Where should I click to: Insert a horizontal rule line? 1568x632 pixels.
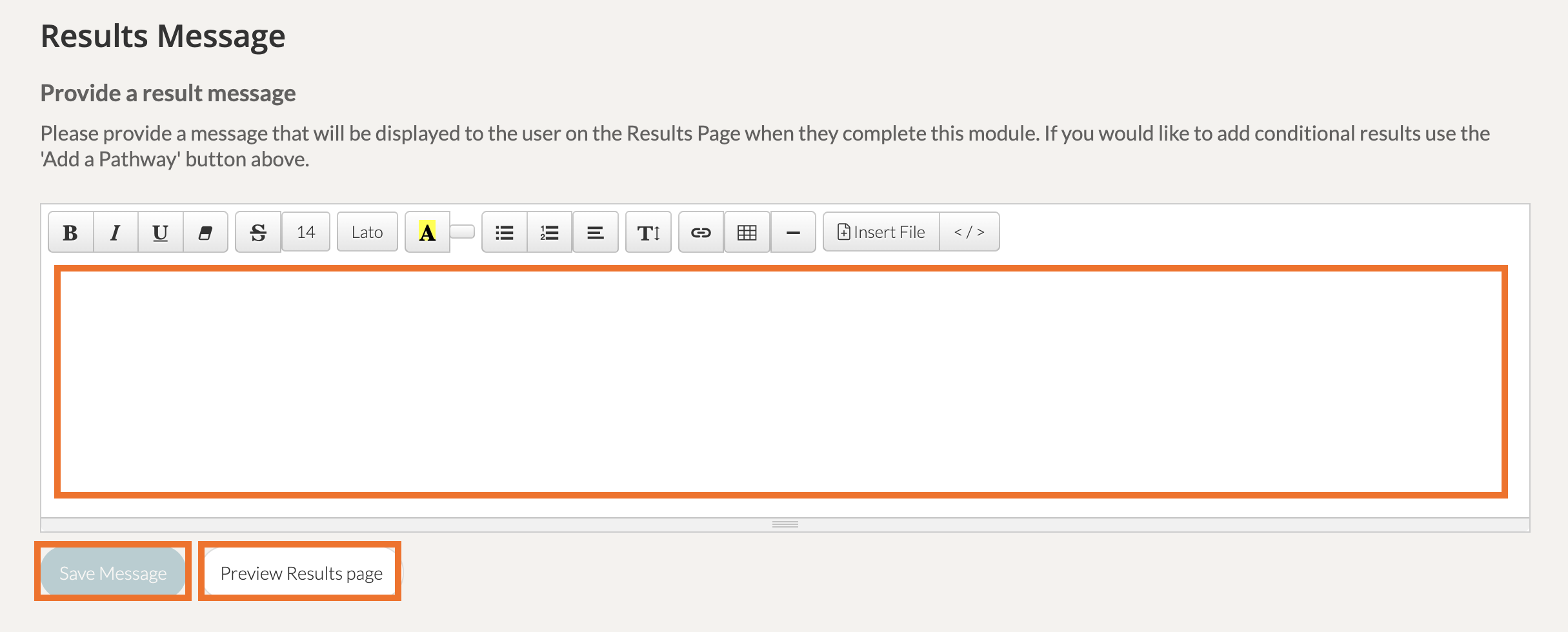pos(793,232)
